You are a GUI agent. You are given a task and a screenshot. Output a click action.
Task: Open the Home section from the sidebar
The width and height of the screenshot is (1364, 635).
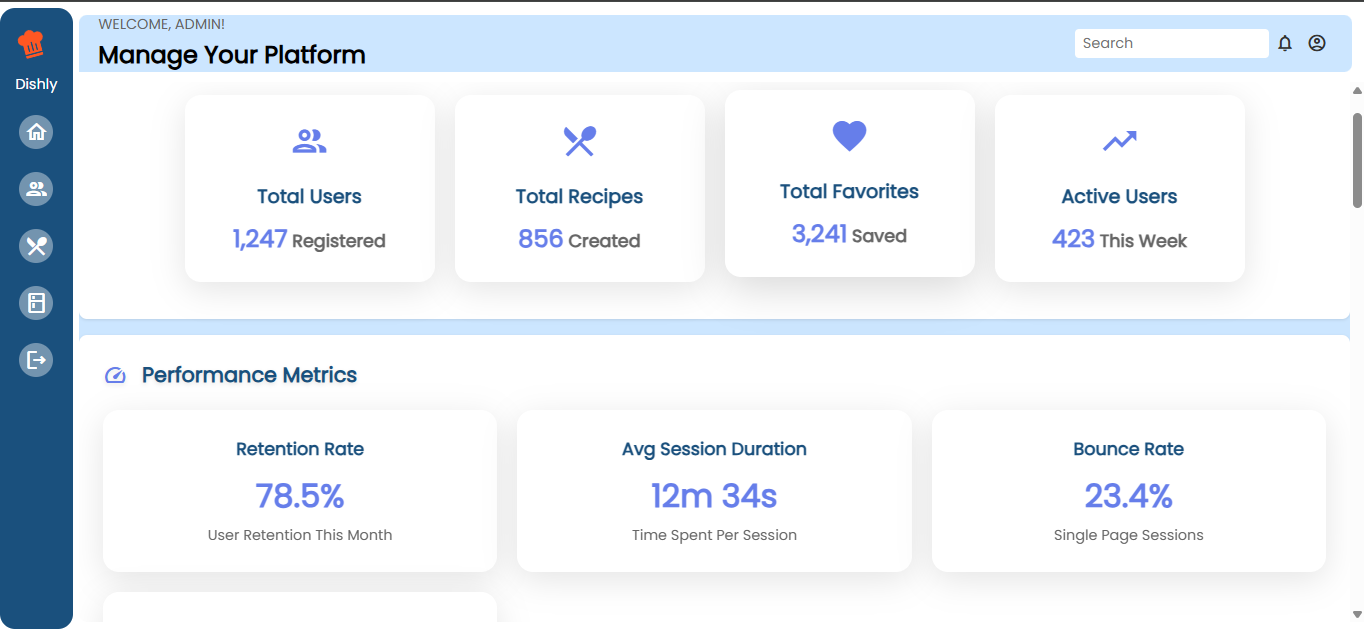[x=36, y=132]
